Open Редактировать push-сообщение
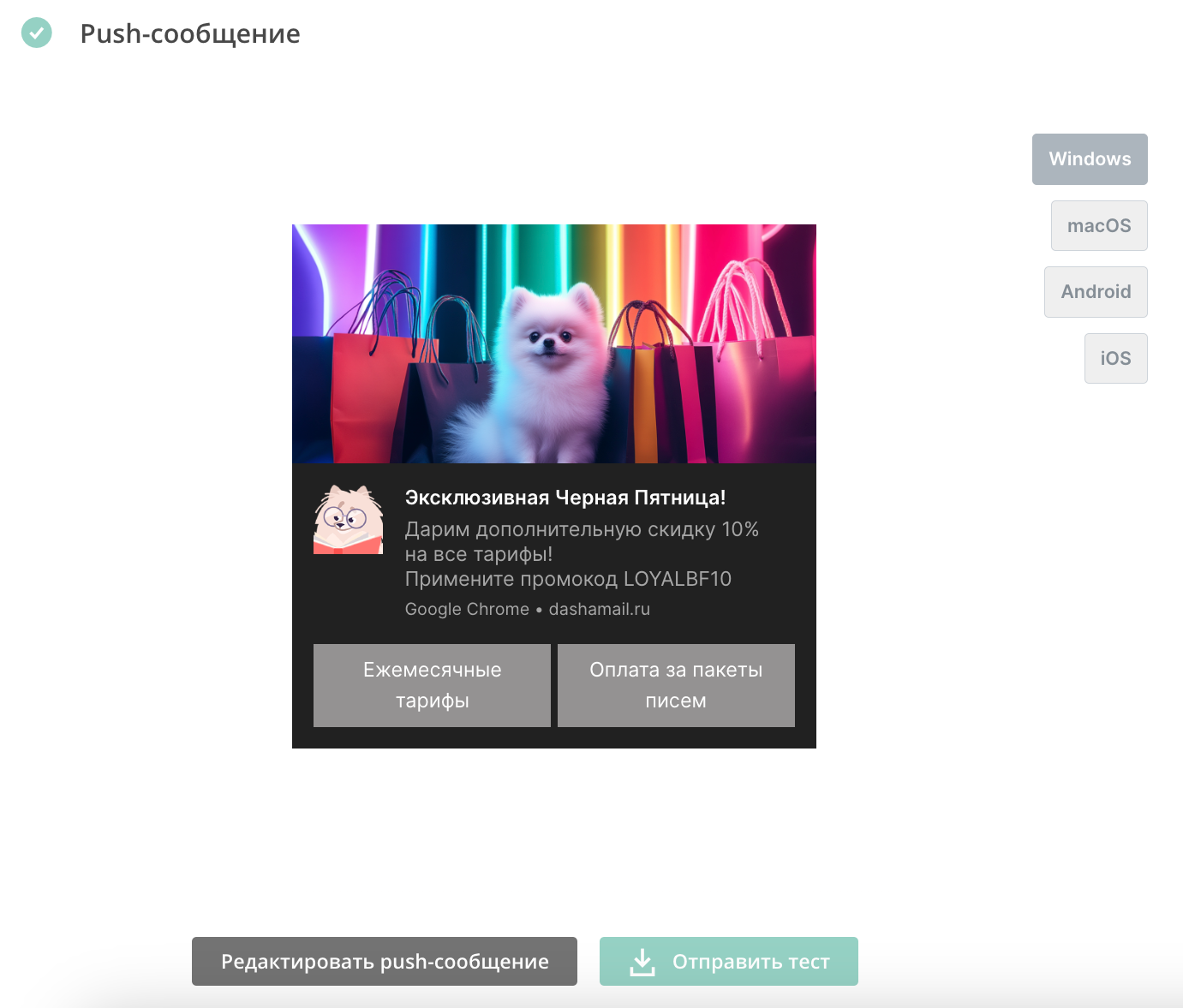The height and width of the screenshot is (1008, 1183). click(x=385, y=961)
